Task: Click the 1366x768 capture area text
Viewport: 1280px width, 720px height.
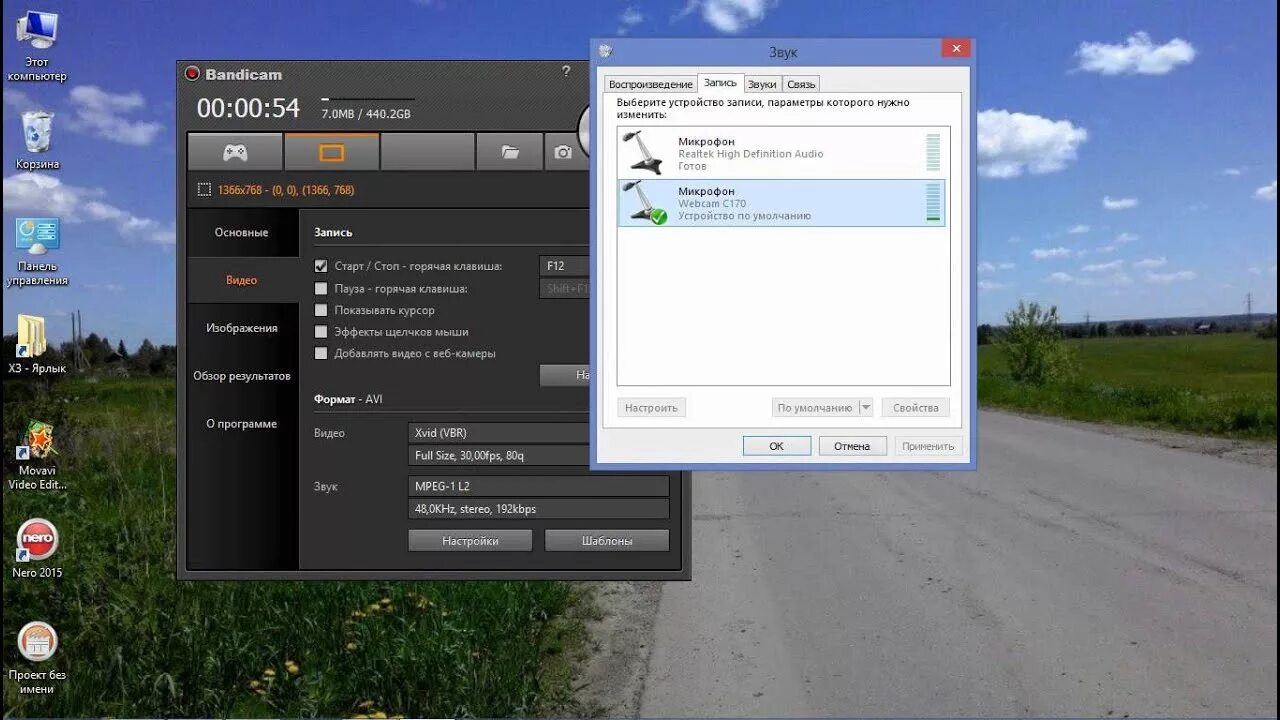Action: (286, 190)
